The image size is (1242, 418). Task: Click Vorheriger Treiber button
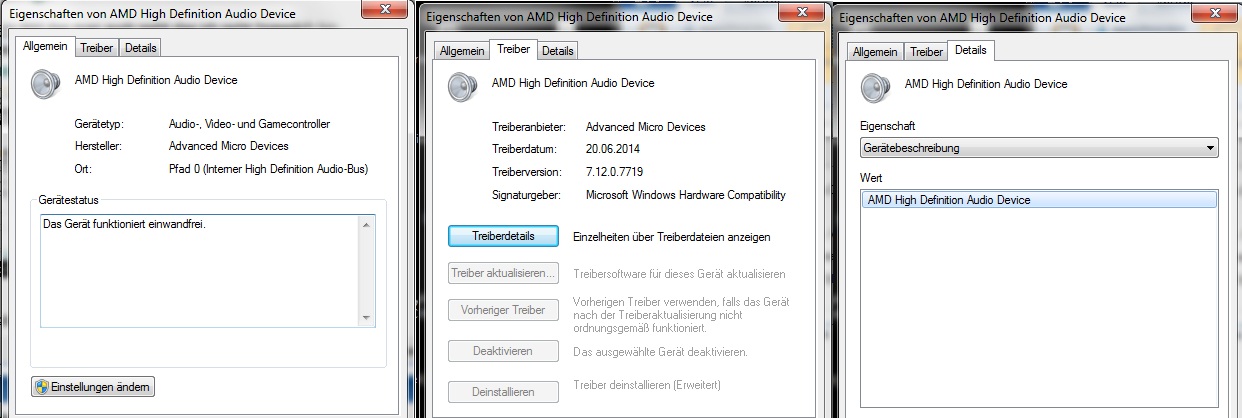[x=503, y=310]
